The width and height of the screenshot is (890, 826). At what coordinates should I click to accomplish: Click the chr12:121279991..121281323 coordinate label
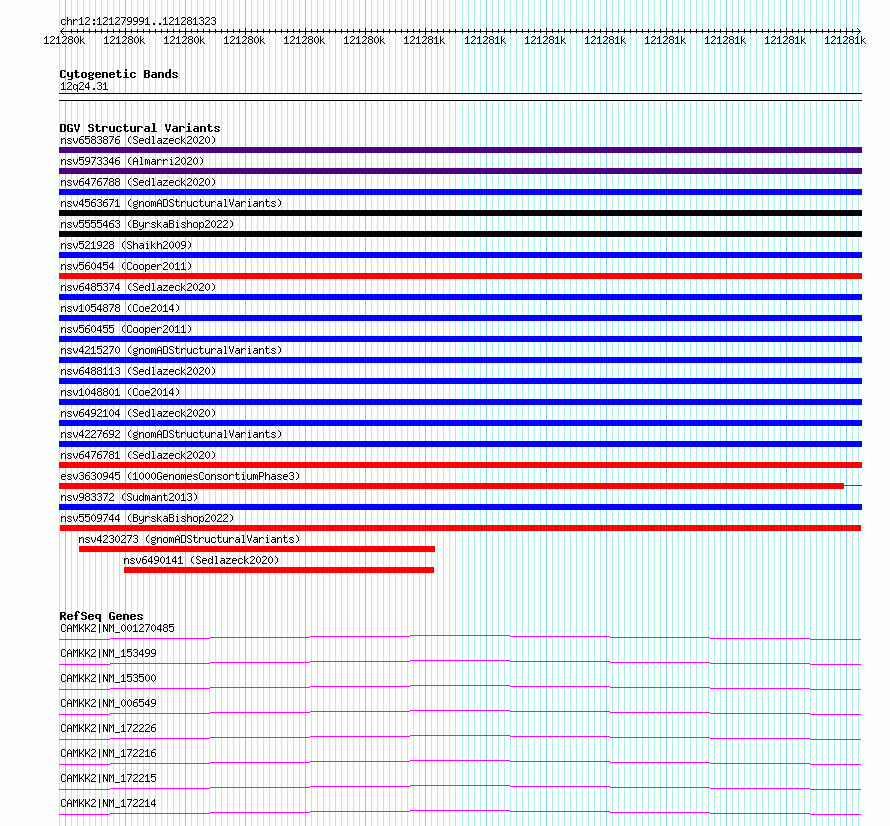pyautogui.click(x=138, y=21)
